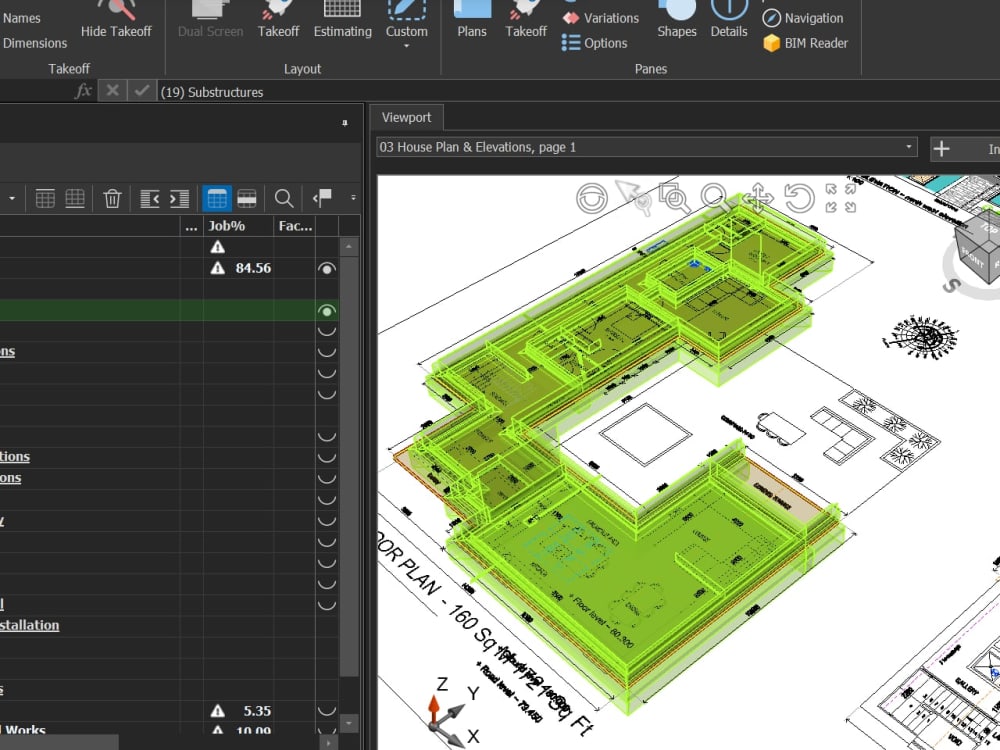Click the fit-to-extents arrows in viewport
The image size is (1000, 750).
coord(841,198)
